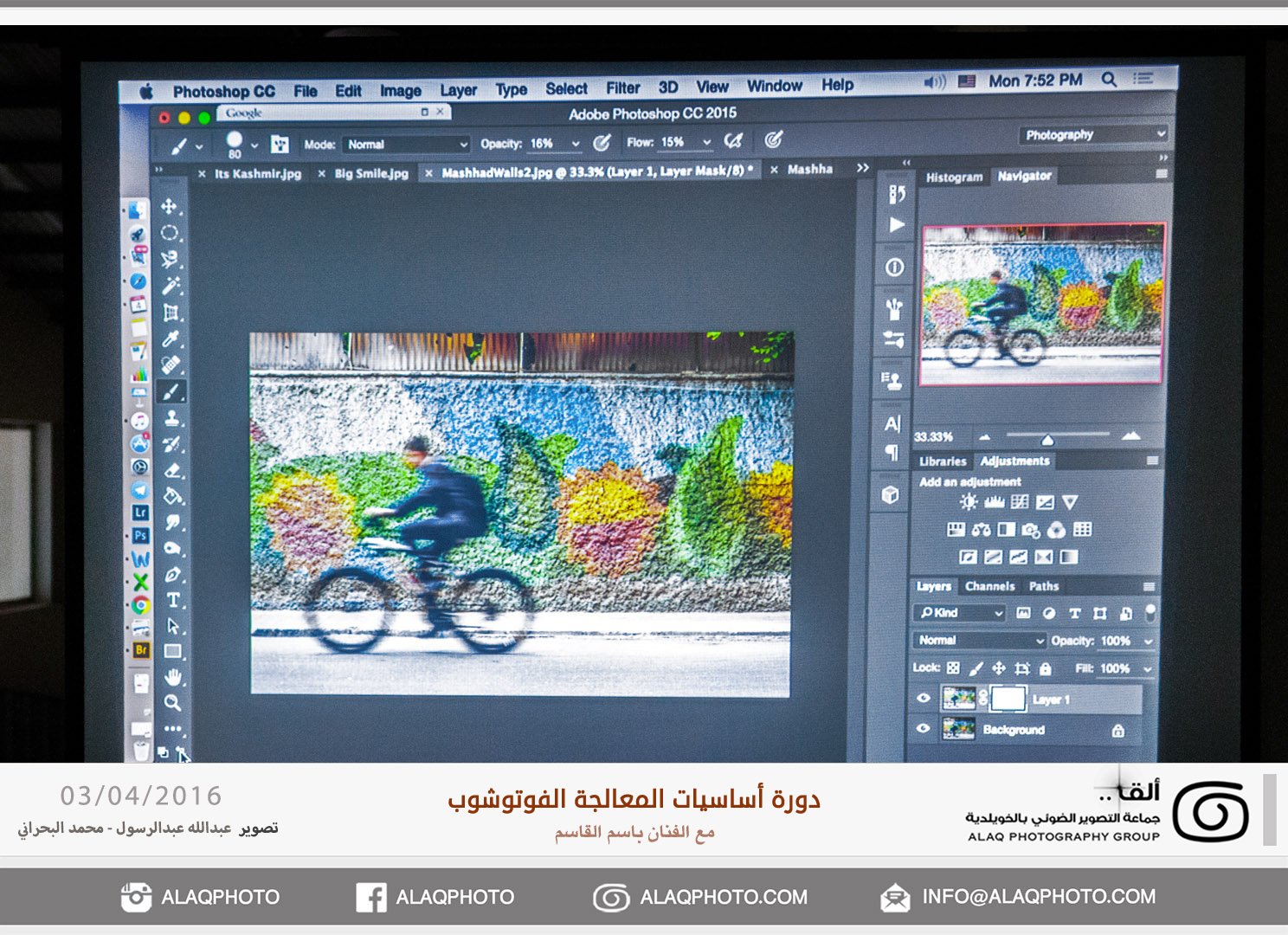Open the Clone Source collapsed panel icon

[x=891, y=379]
